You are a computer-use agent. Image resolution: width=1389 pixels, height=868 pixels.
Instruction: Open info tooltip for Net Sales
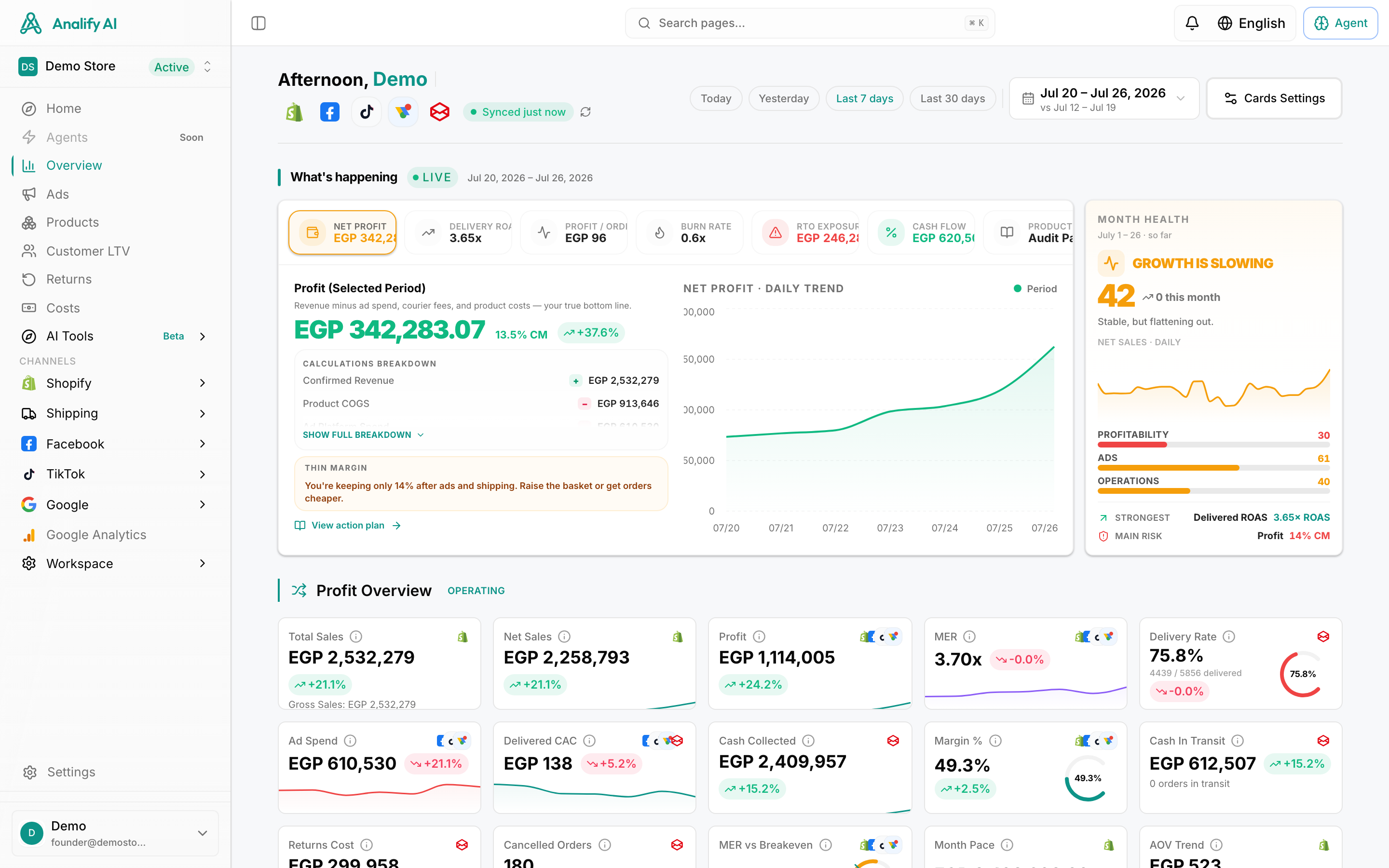[x=564, y=637]
